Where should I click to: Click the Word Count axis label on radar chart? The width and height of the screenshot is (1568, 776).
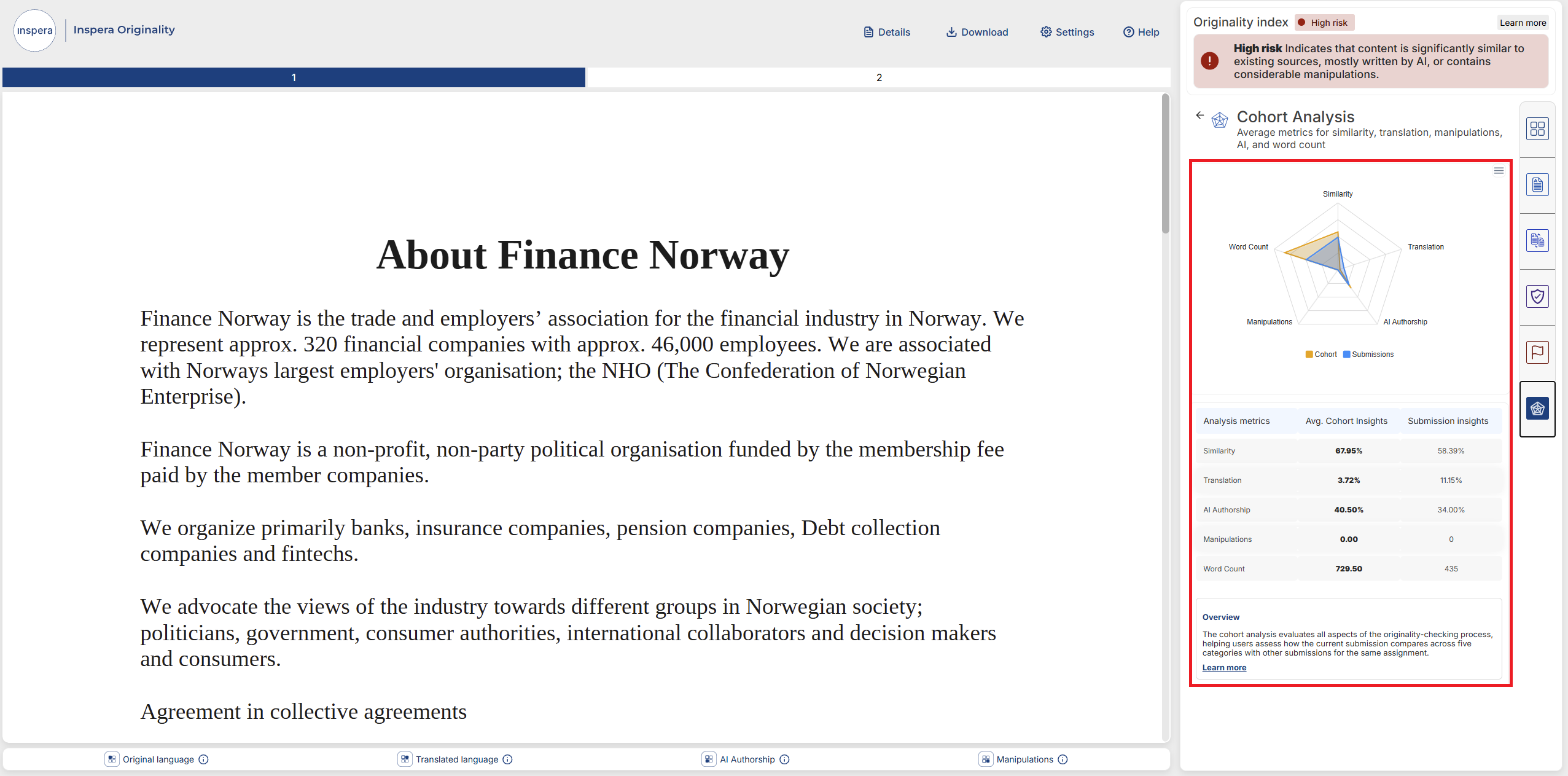pyautogui.click(x=1248, y=247)
